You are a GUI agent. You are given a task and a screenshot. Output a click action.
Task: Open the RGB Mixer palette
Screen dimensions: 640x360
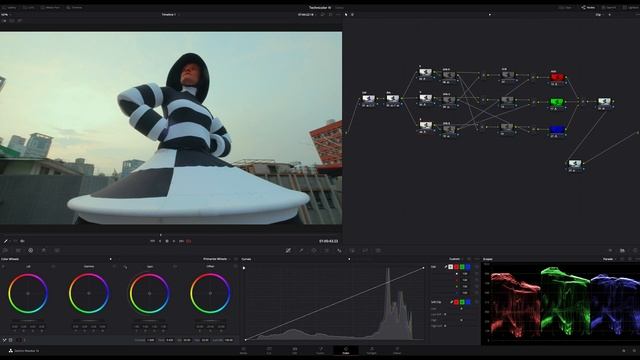point(44,250)
